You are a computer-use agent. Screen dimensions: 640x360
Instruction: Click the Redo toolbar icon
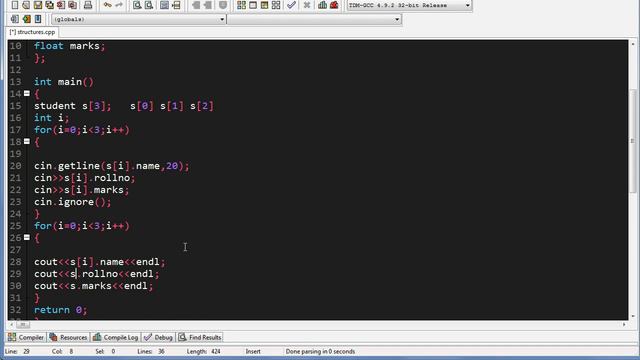[119, 5]
